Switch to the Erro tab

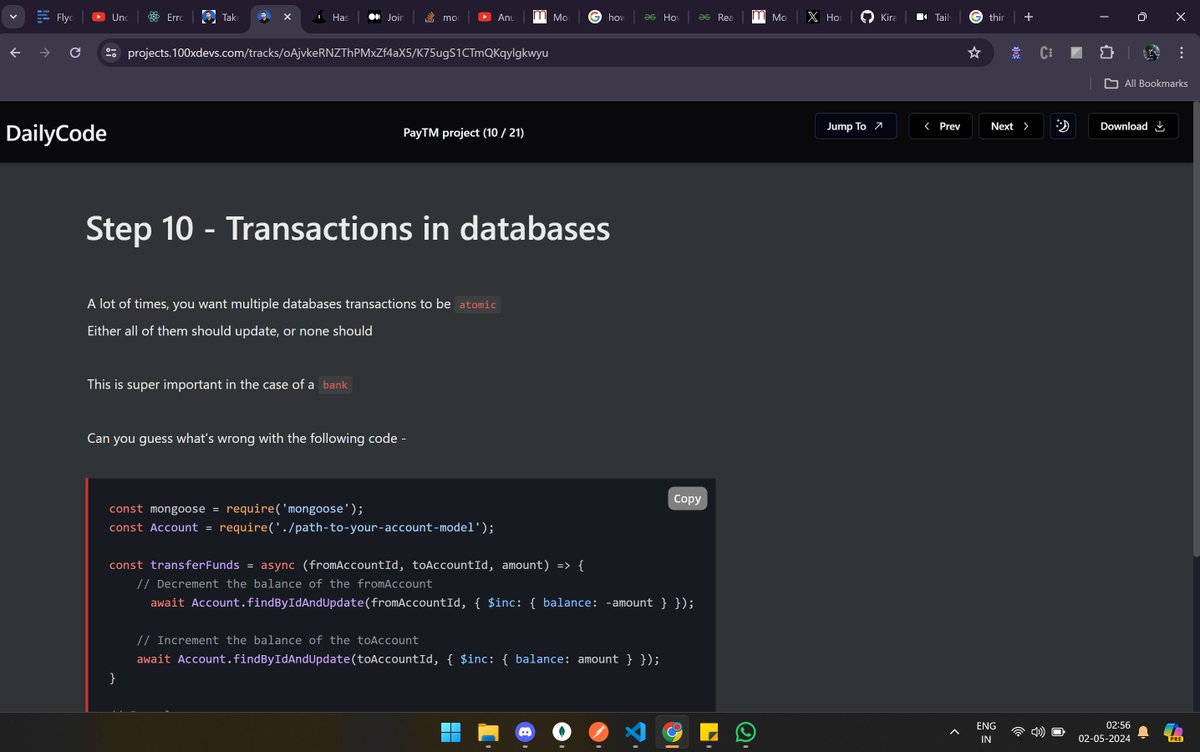click(x=165, y=17)
